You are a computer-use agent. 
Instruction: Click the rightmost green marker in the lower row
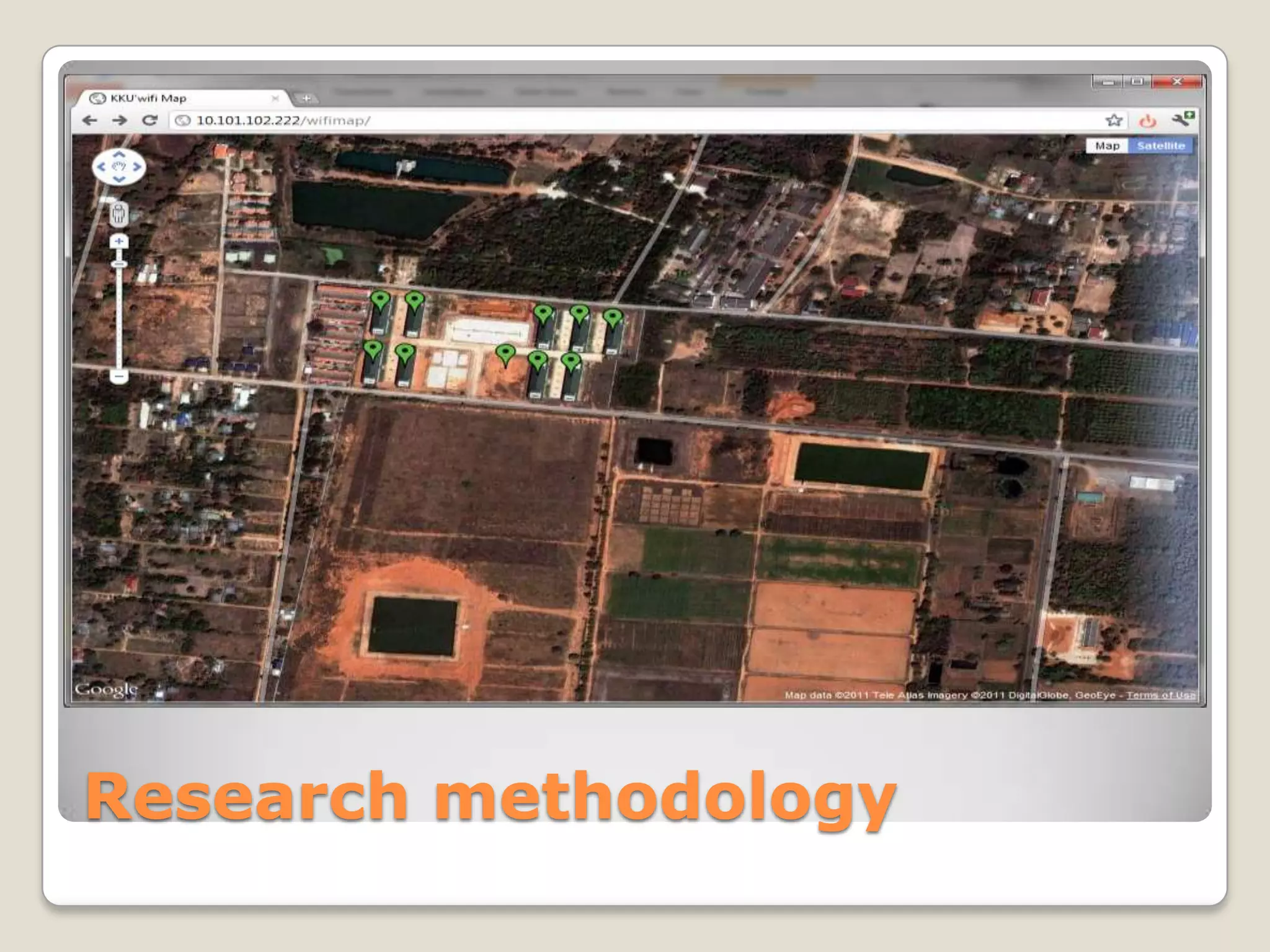571,363
